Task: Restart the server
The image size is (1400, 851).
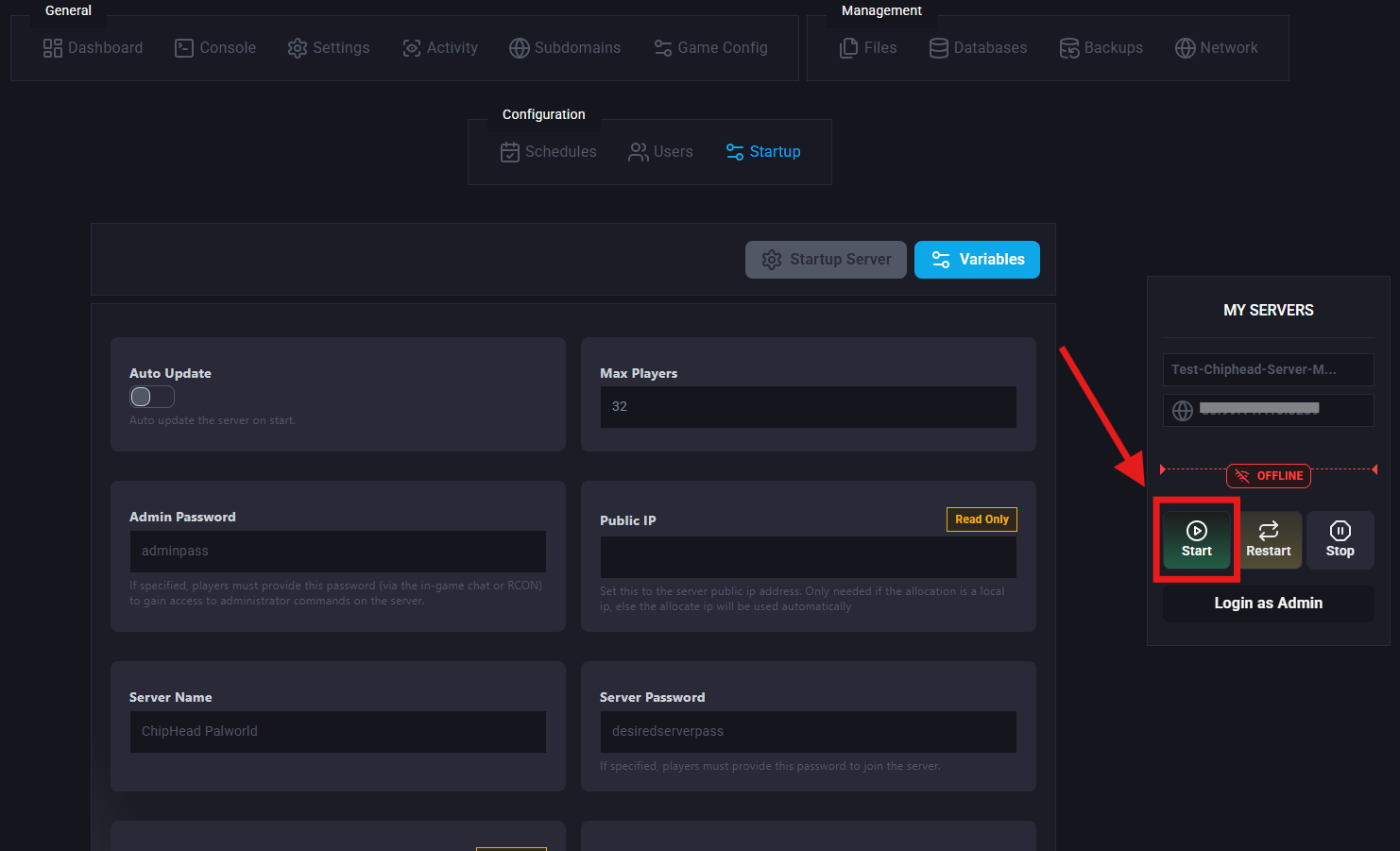Action: (x=1269, y=540)
